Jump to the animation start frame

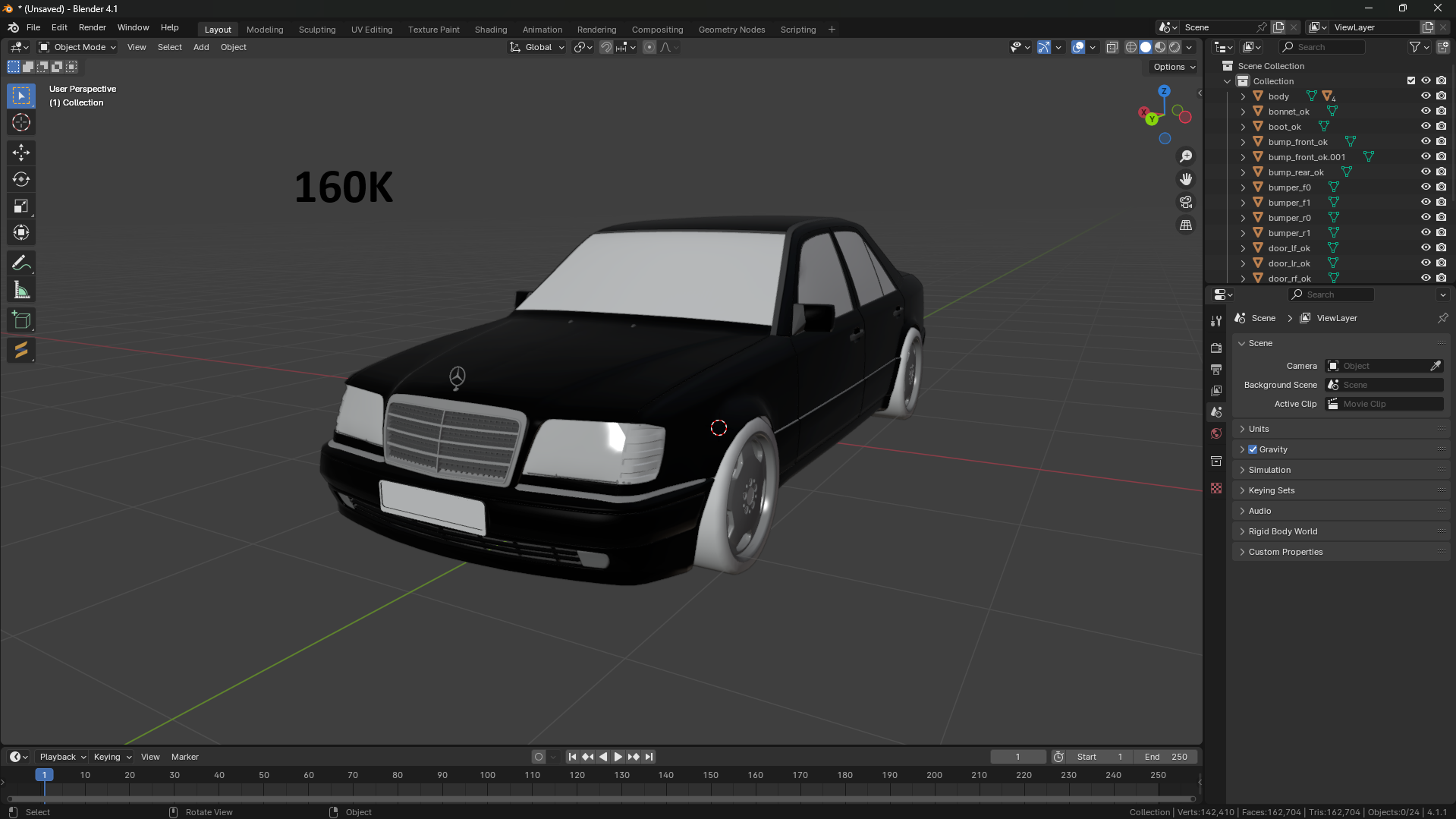pos(572,757)
